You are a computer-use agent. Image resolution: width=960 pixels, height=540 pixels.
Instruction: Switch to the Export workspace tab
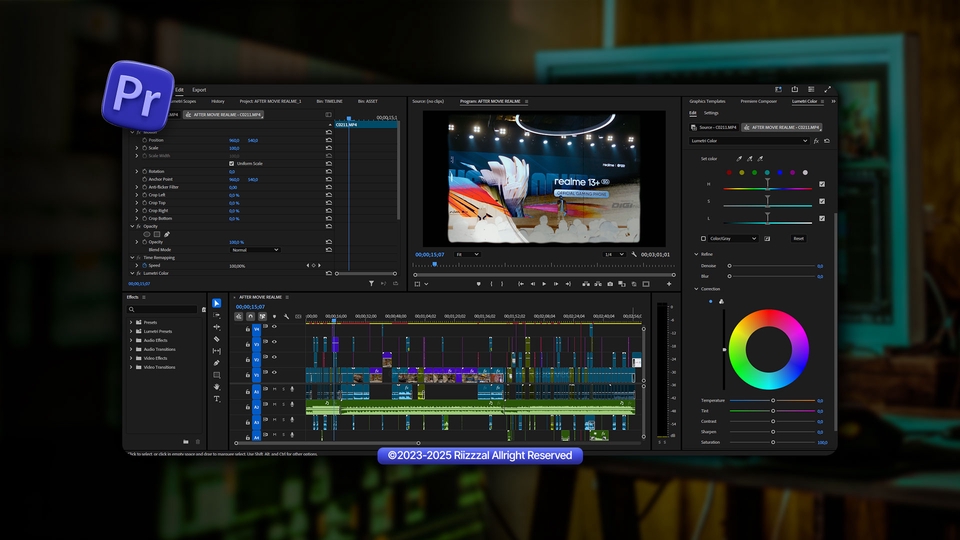(x=199, y=90)
